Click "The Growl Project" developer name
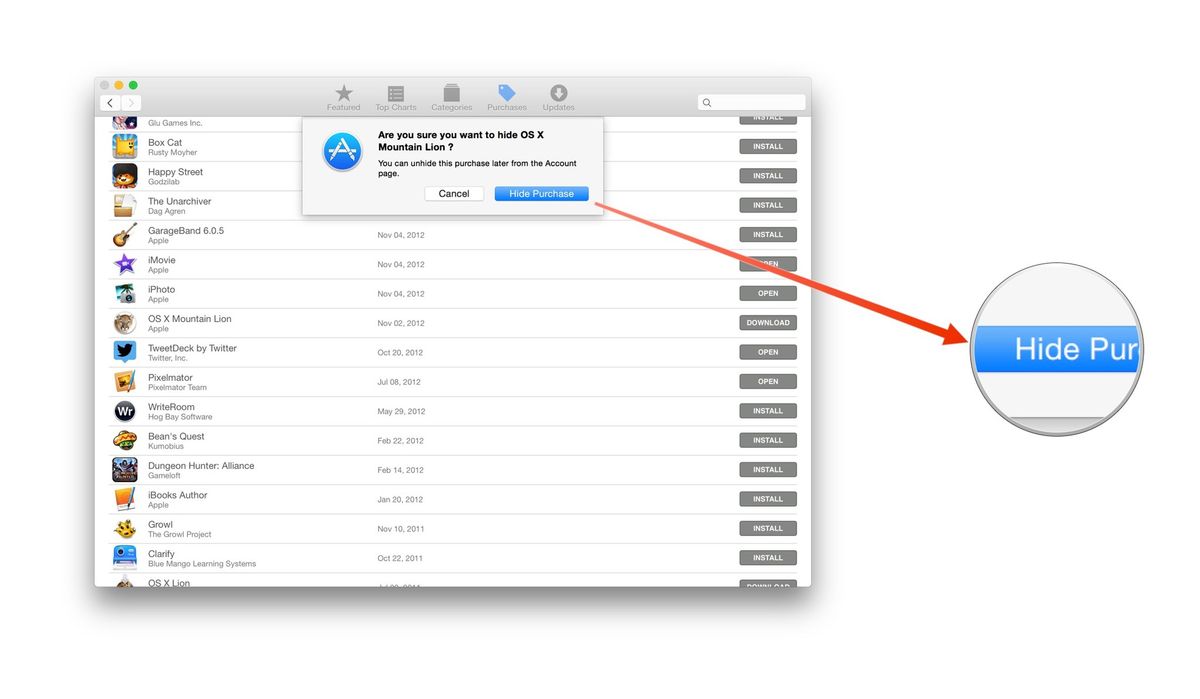The height and width of the screenshot is (699, 1200). (x=180, y=534)
